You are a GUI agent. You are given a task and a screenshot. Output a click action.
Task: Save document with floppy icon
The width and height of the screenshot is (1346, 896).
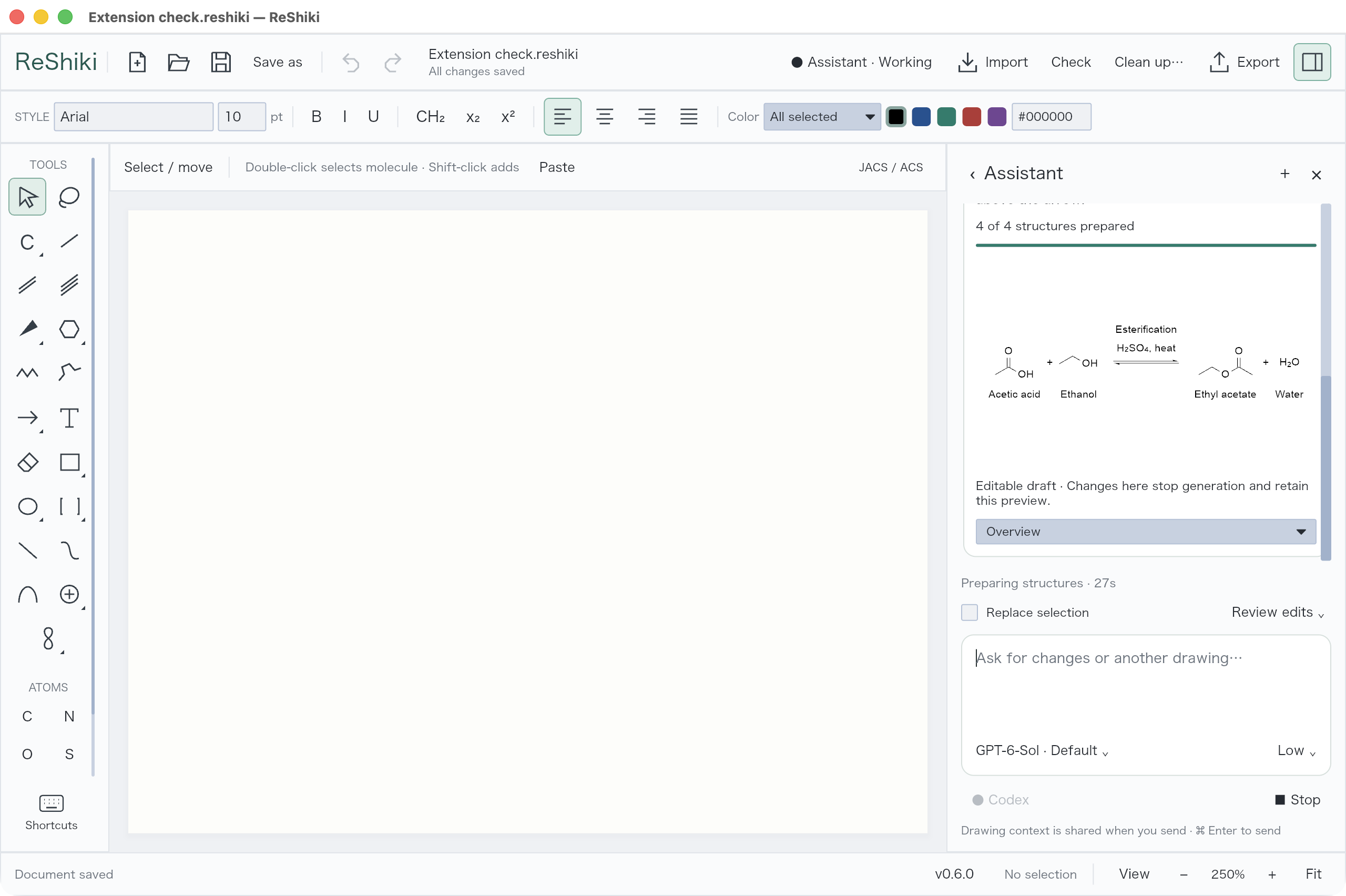220,62
